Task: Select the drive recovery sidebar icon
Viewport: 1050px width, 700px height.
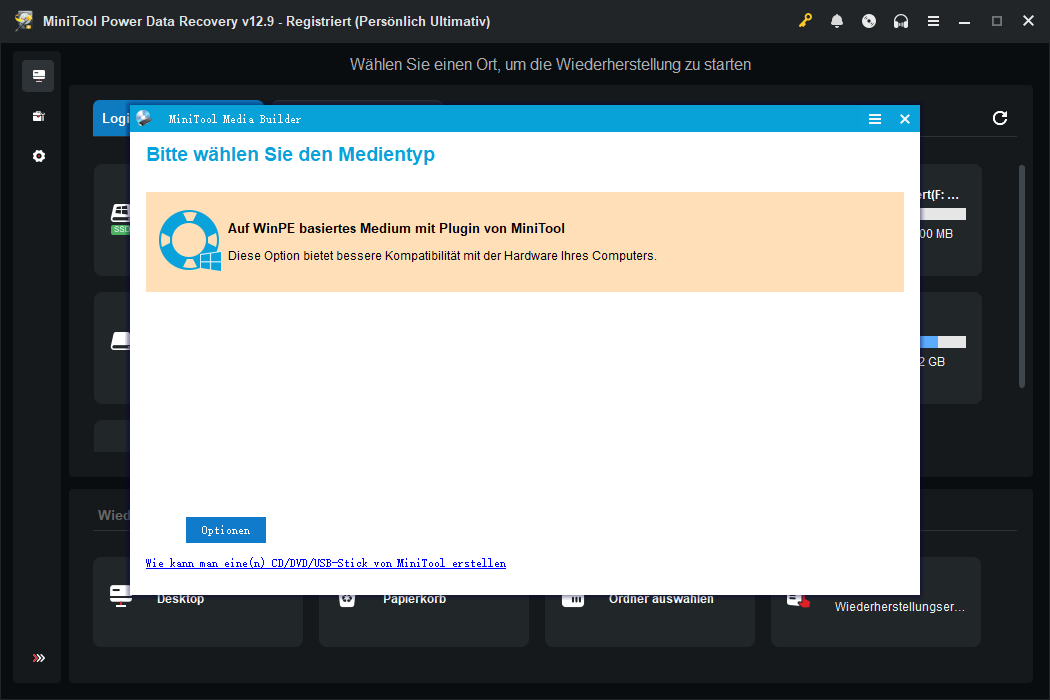Action: click(x=38, y=76)
